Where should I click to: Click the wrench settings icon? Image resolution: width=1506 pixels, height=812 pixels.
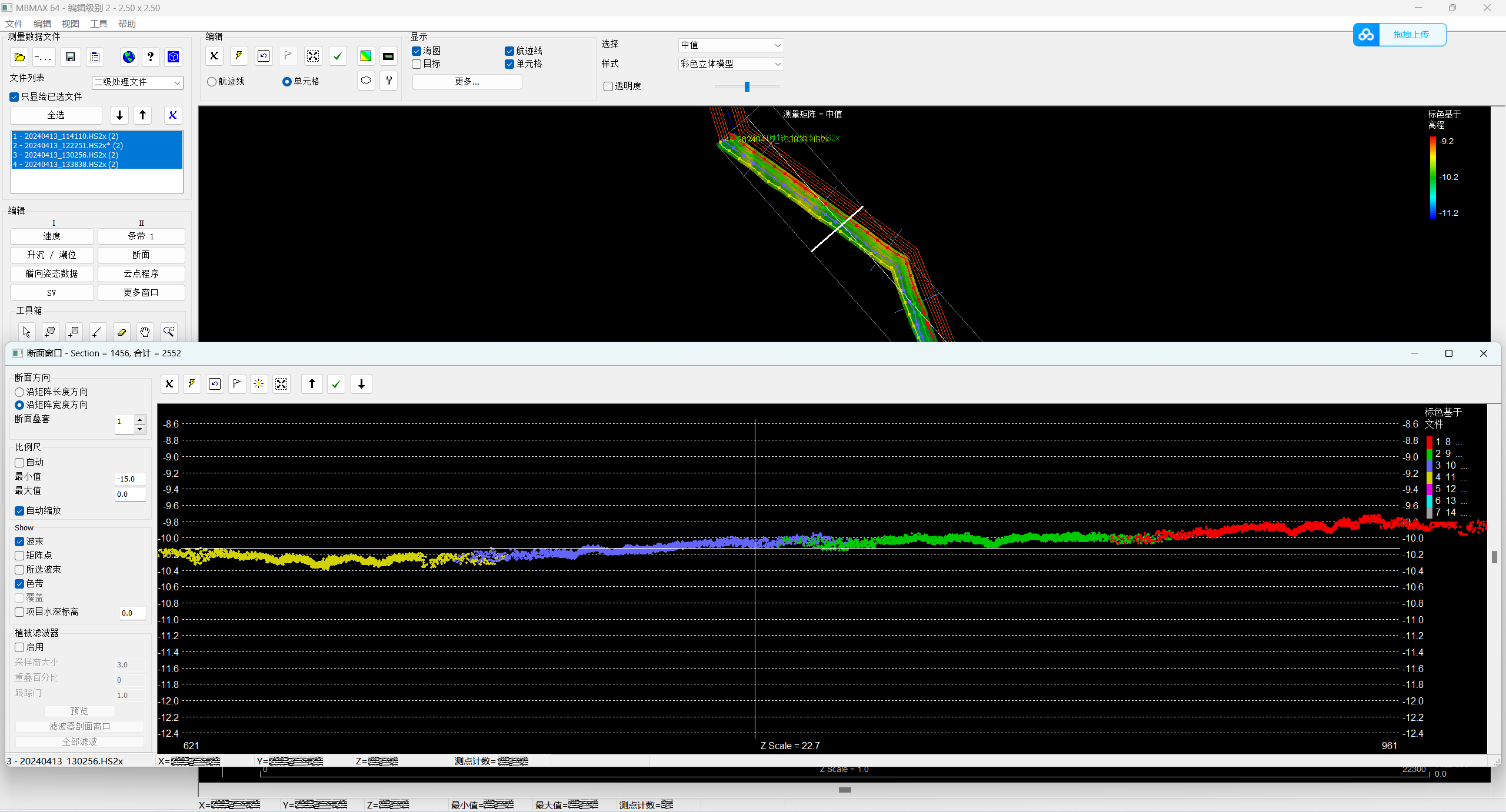(x=388, y=81)
